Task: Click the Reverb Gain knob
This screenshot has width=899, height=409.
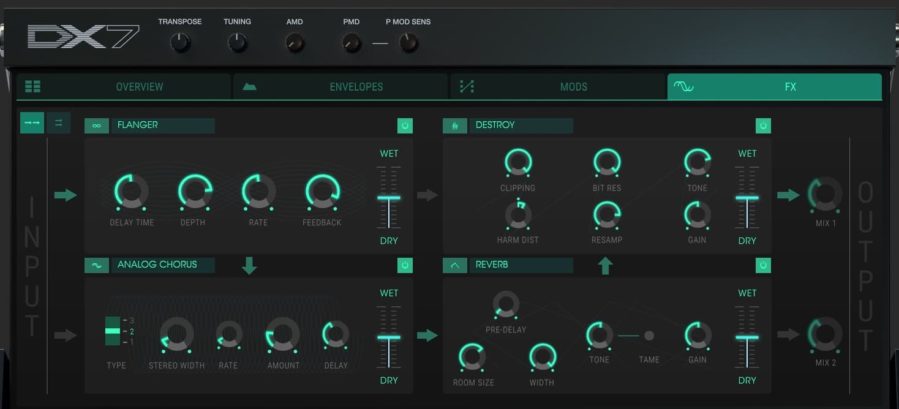Action: coord(698,335)
